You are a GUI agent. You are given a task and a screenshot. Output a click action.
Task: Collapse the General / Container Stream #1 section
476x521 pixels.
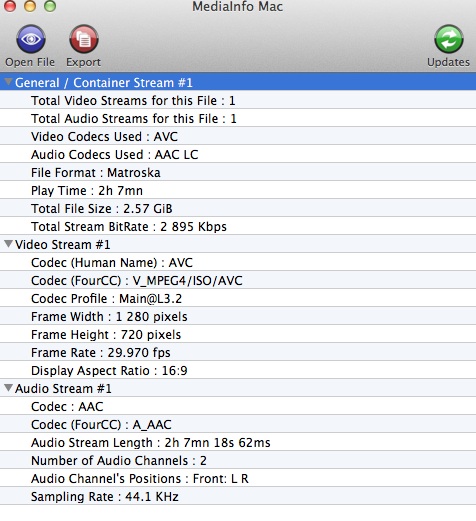tap(9, 82)
